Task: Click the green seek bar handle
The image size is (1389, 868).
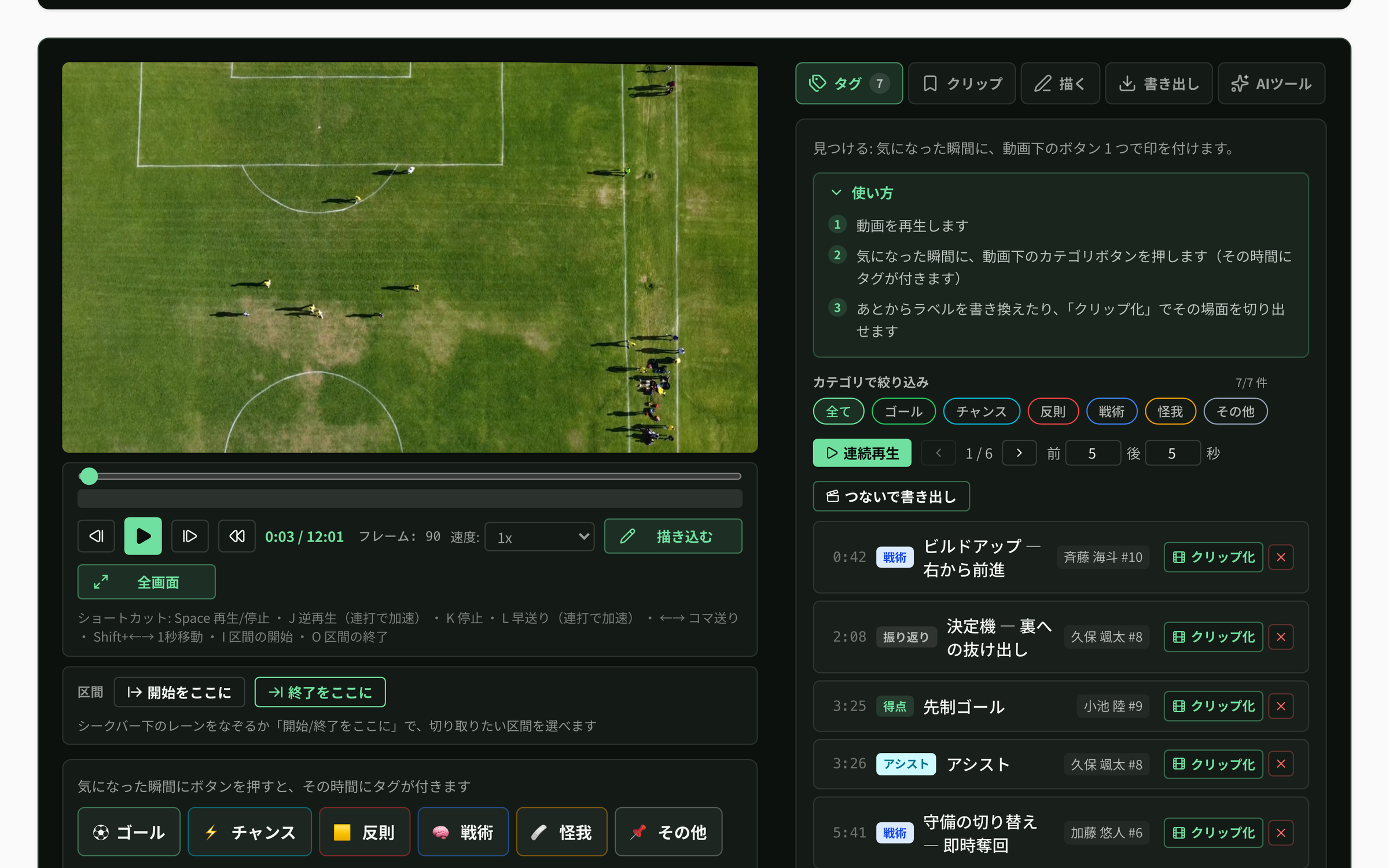Action: 89,476
